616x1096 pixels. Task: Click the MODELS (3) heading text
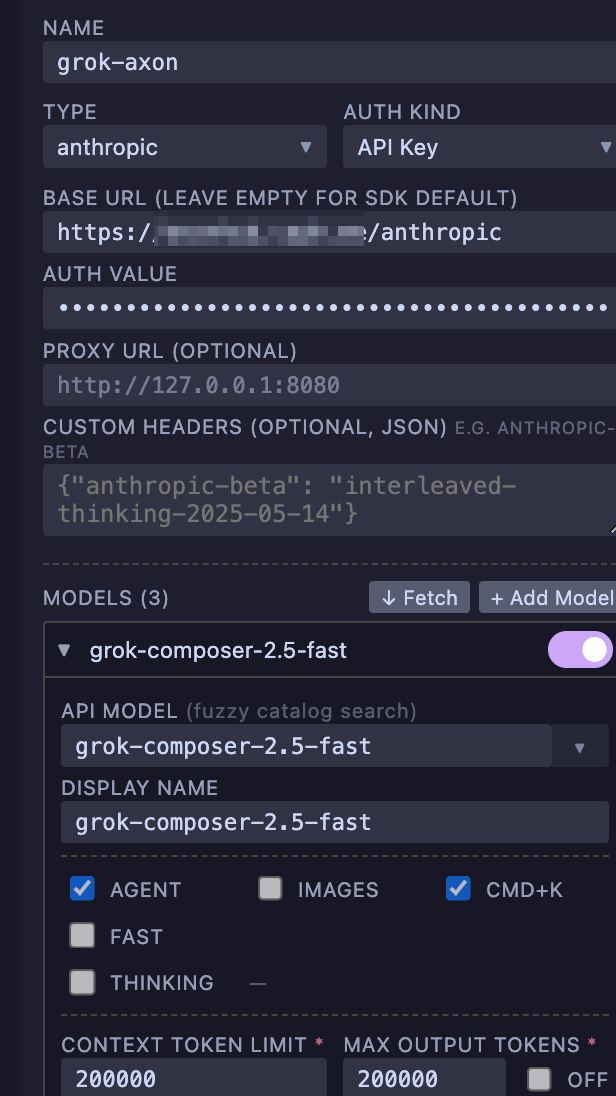click(x=106, y=598)
